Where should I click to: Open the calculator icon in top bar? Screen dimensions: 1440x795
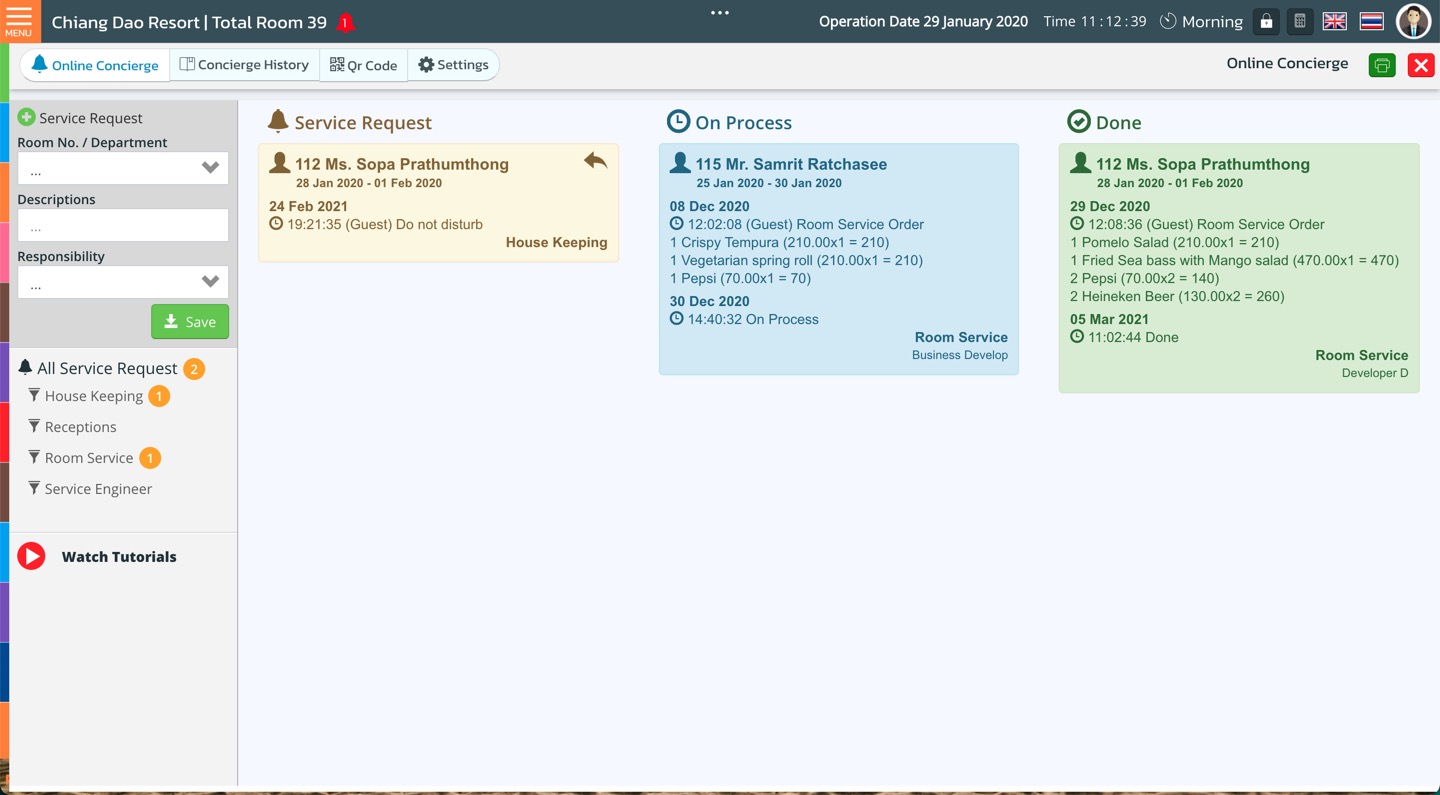(x=1300, y=22)
